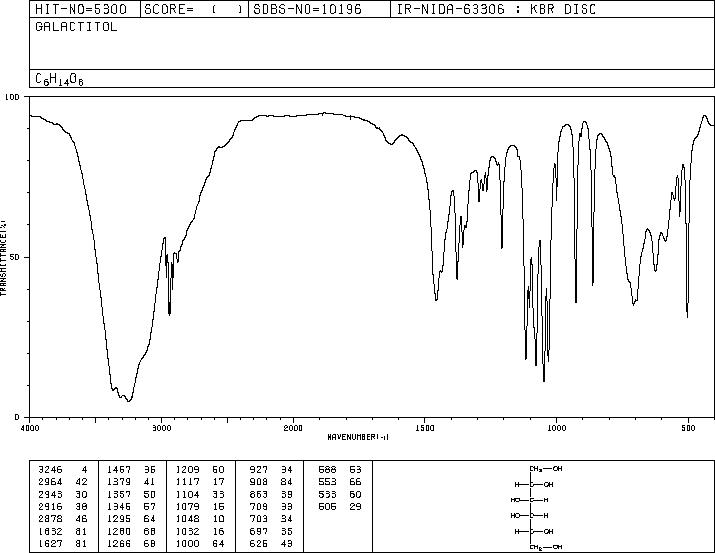Click the TRANSMITTANCE vertical axis title
This screenshot has width=715, height=553.
(3, 257)
